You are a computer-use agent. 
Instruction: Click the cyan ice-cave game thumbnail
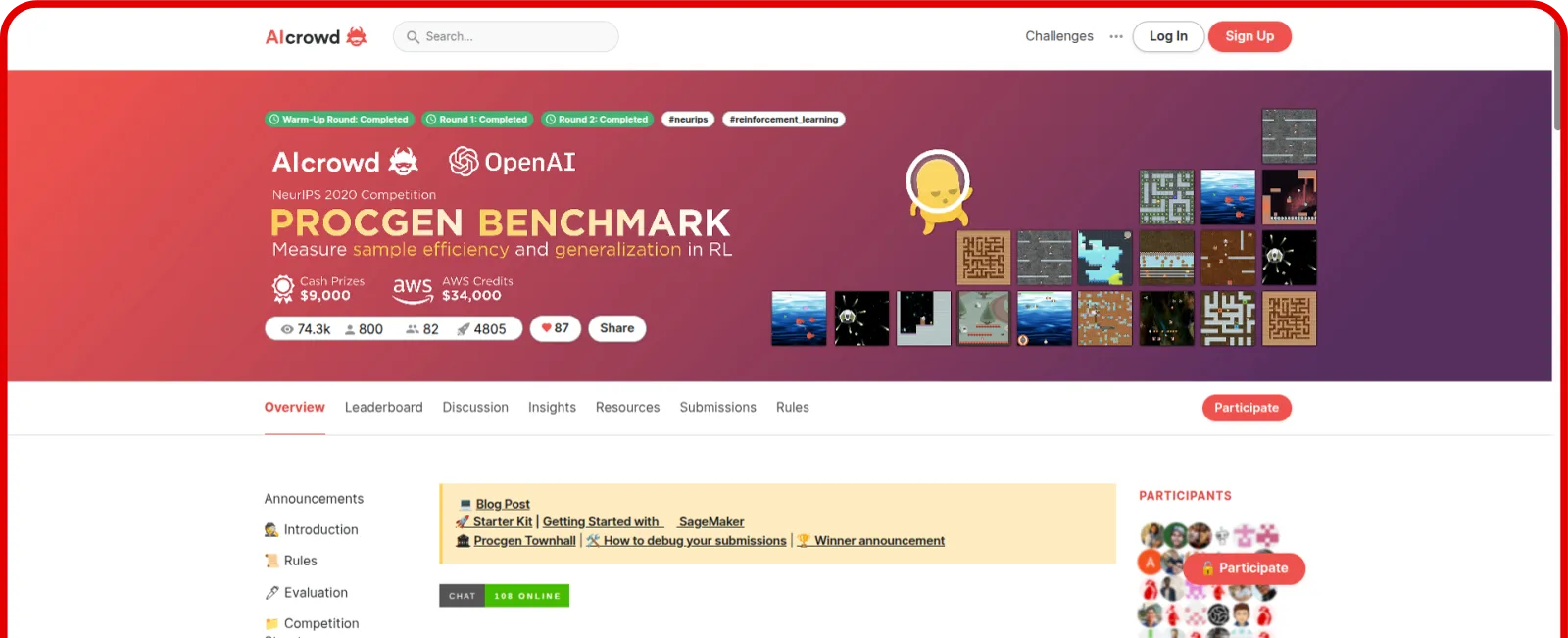1105,258
